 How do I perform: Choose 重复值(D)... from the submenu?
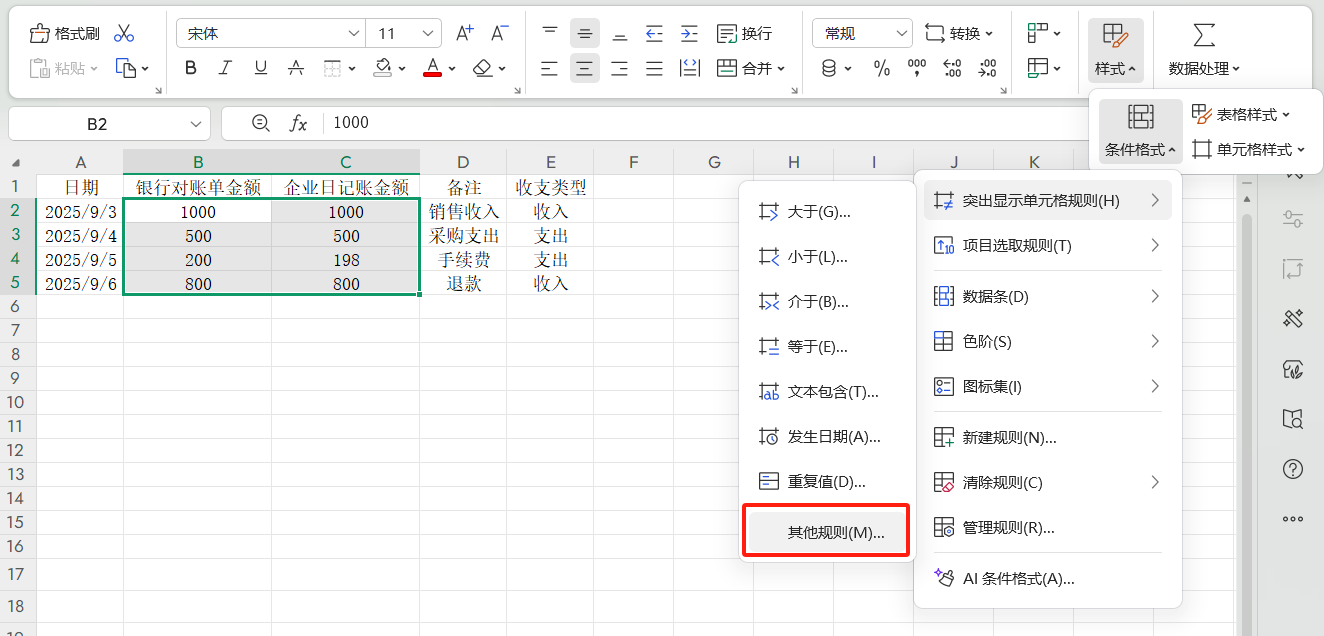[825, 481]
